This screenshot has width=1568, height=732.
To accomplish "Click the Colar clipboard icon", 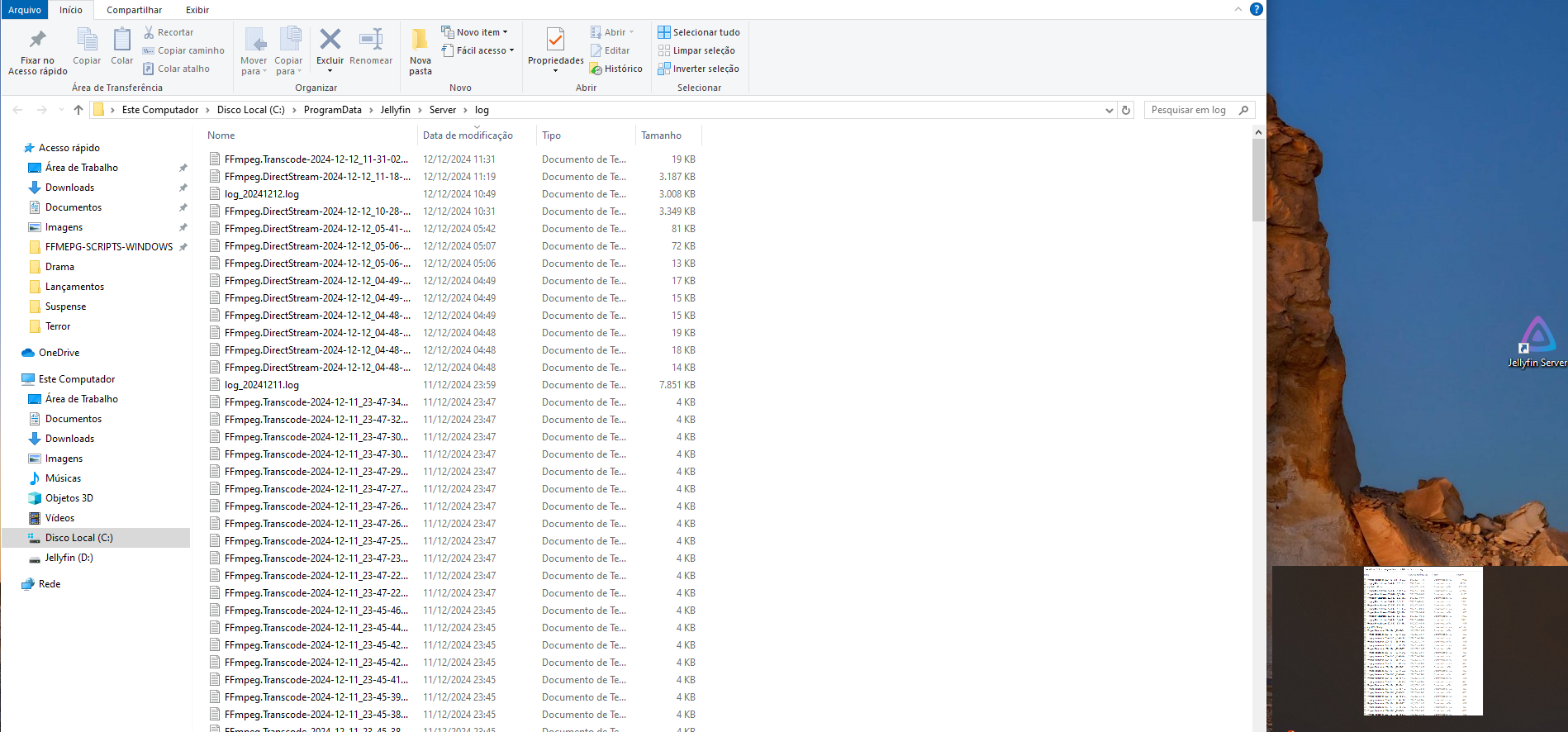I will click(x=121, y=40).
